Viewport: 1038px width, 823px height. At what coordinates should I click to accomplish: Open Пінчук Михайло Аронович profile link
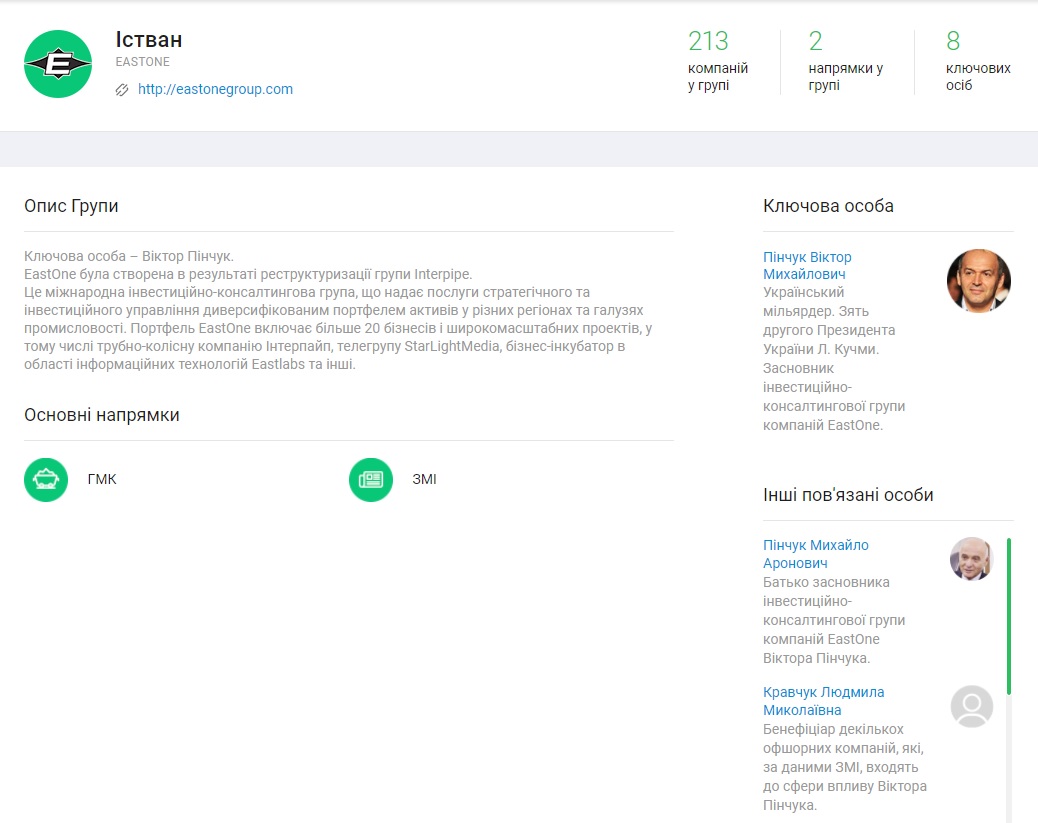click(815, 554)
